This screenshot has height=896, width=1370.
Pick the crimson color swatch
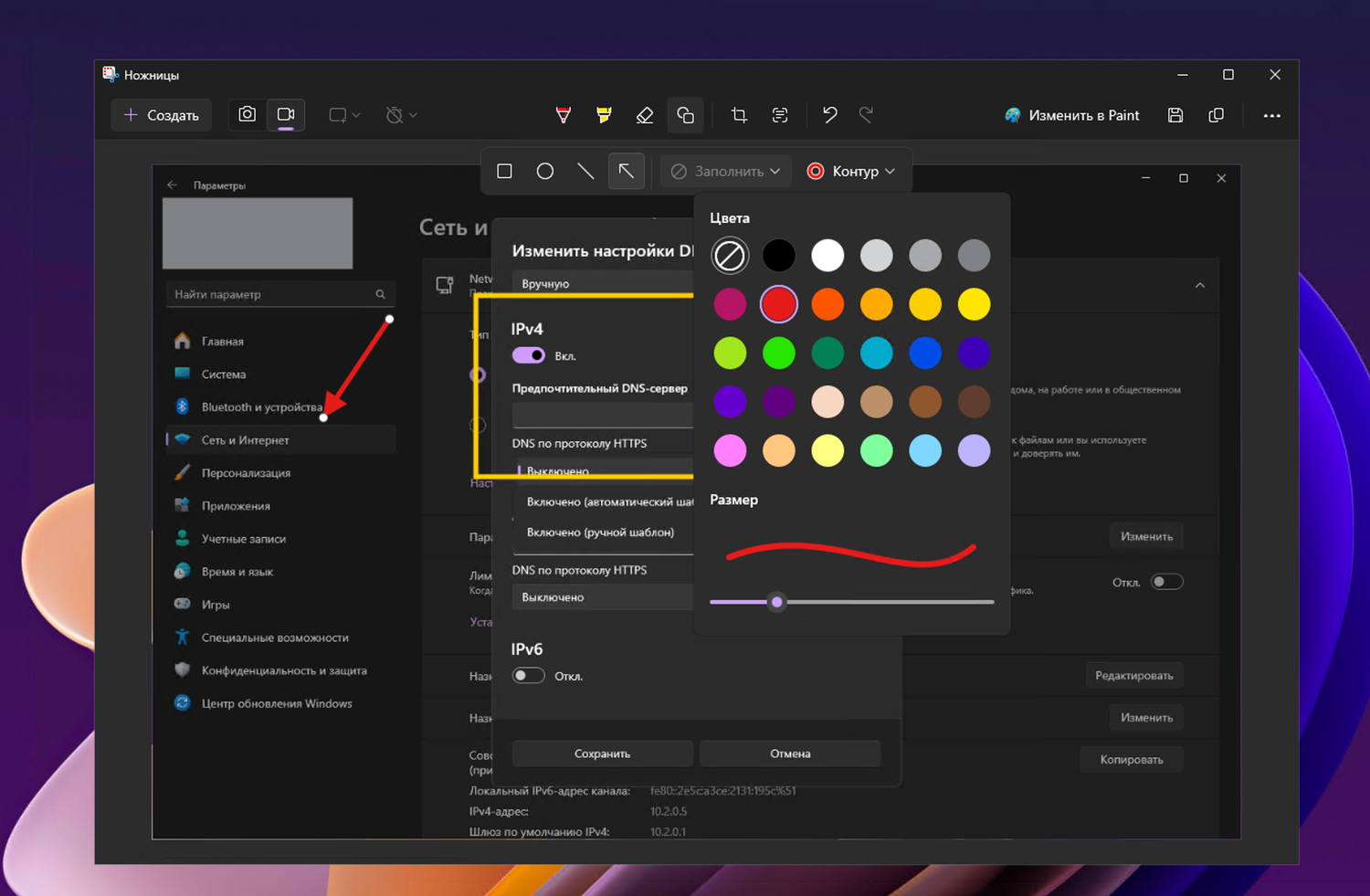pos(730,304)
